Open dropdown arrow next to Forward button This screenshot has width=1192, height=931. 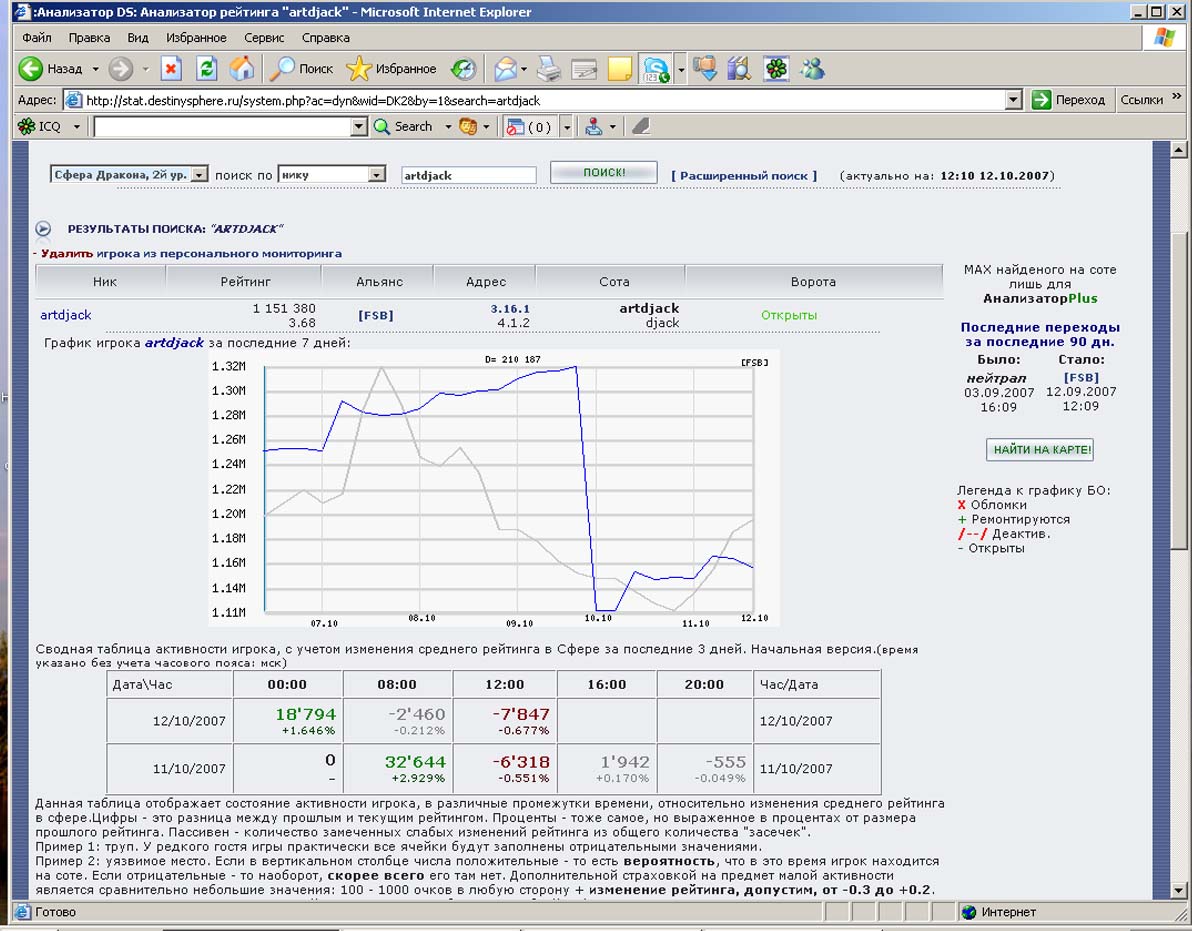pos(145,69)
